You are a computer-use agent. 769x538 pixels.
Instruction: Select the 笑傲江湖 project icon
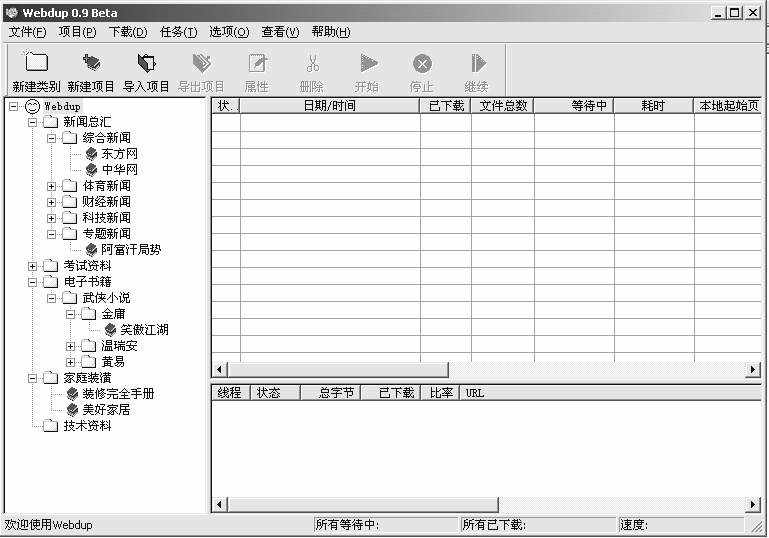click(x=110, y=330)
